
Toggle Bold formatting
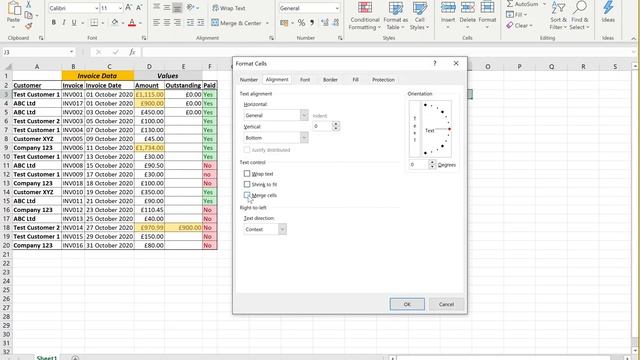[53, 23]
